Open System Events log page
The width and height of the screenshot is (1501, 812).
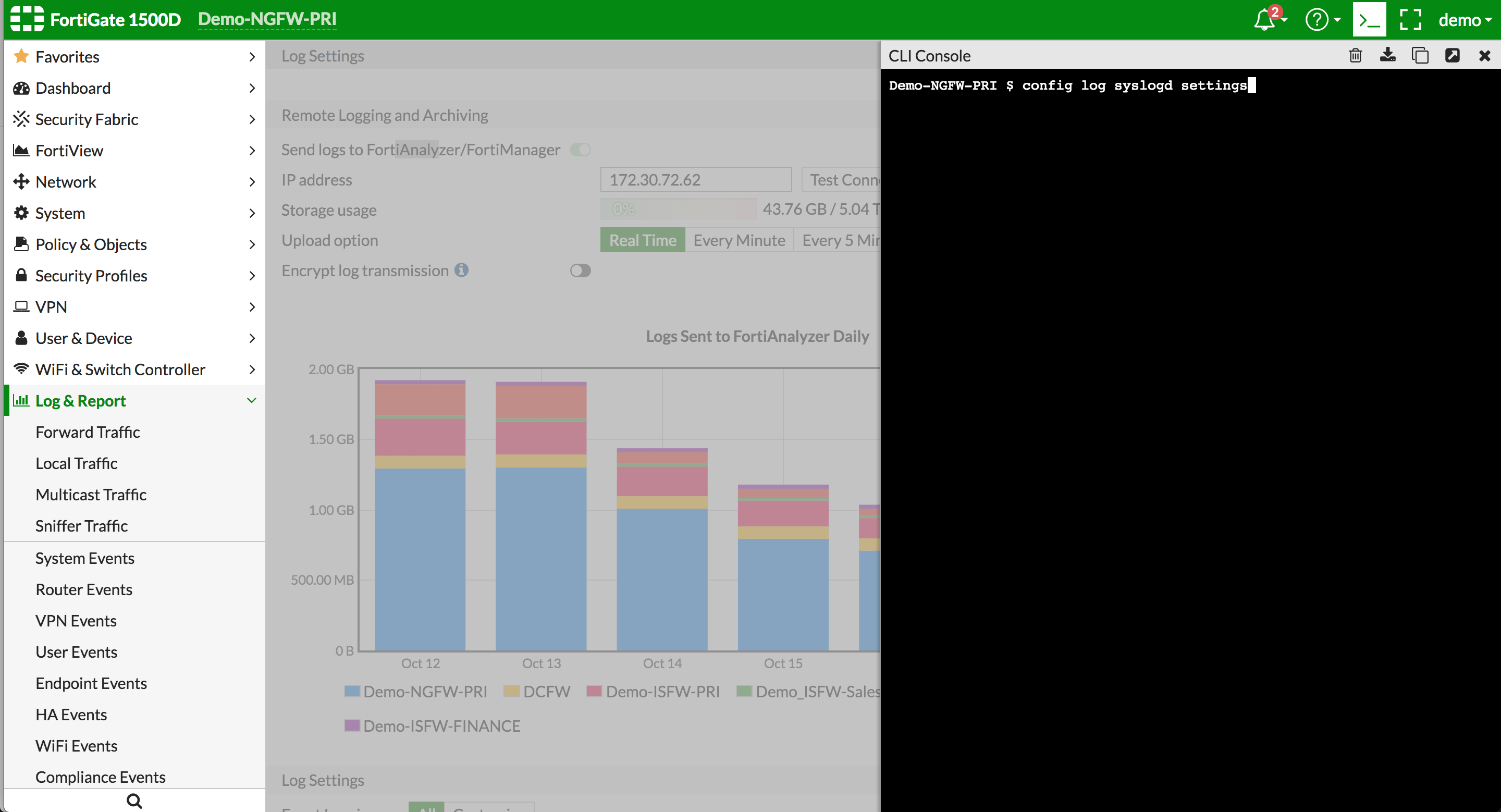click(85, 558)
